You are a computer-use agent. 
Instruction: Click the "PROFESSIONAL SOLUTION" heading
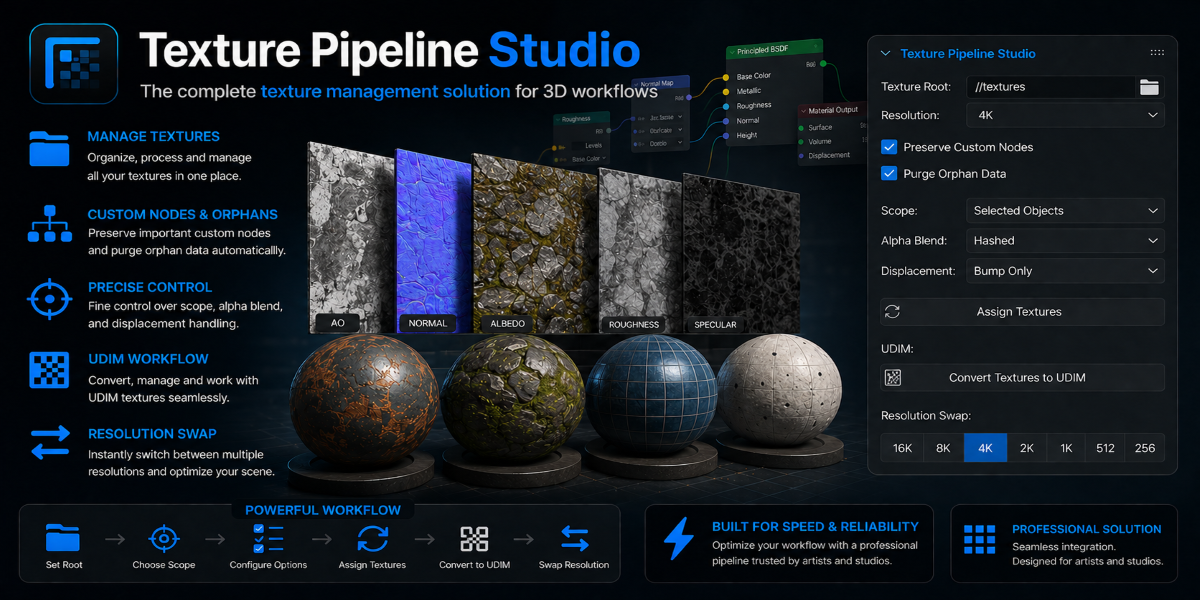[x=1087, y=529]
